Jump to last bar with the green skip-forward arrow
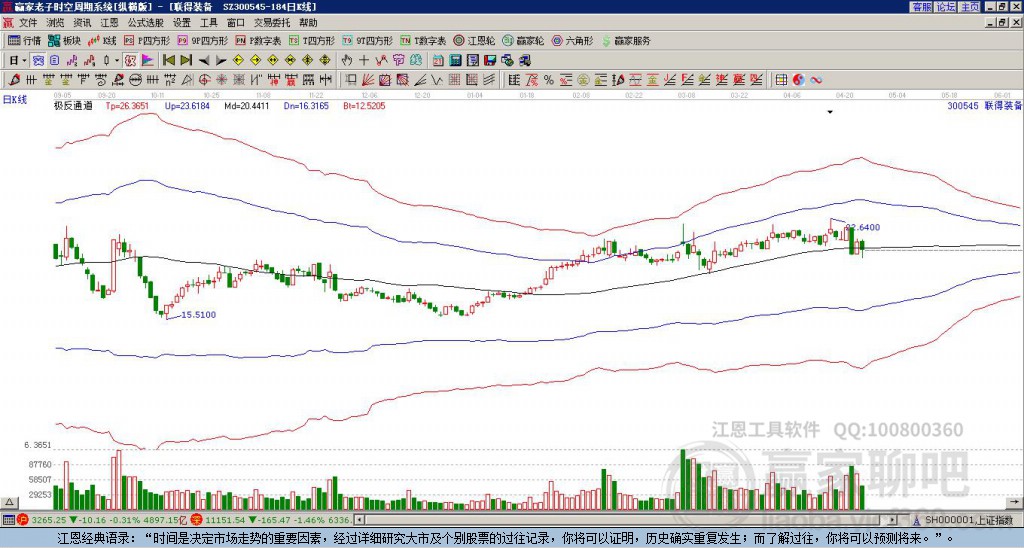The height and width of the screenshot is (548, 1024). tap(186, 60)
